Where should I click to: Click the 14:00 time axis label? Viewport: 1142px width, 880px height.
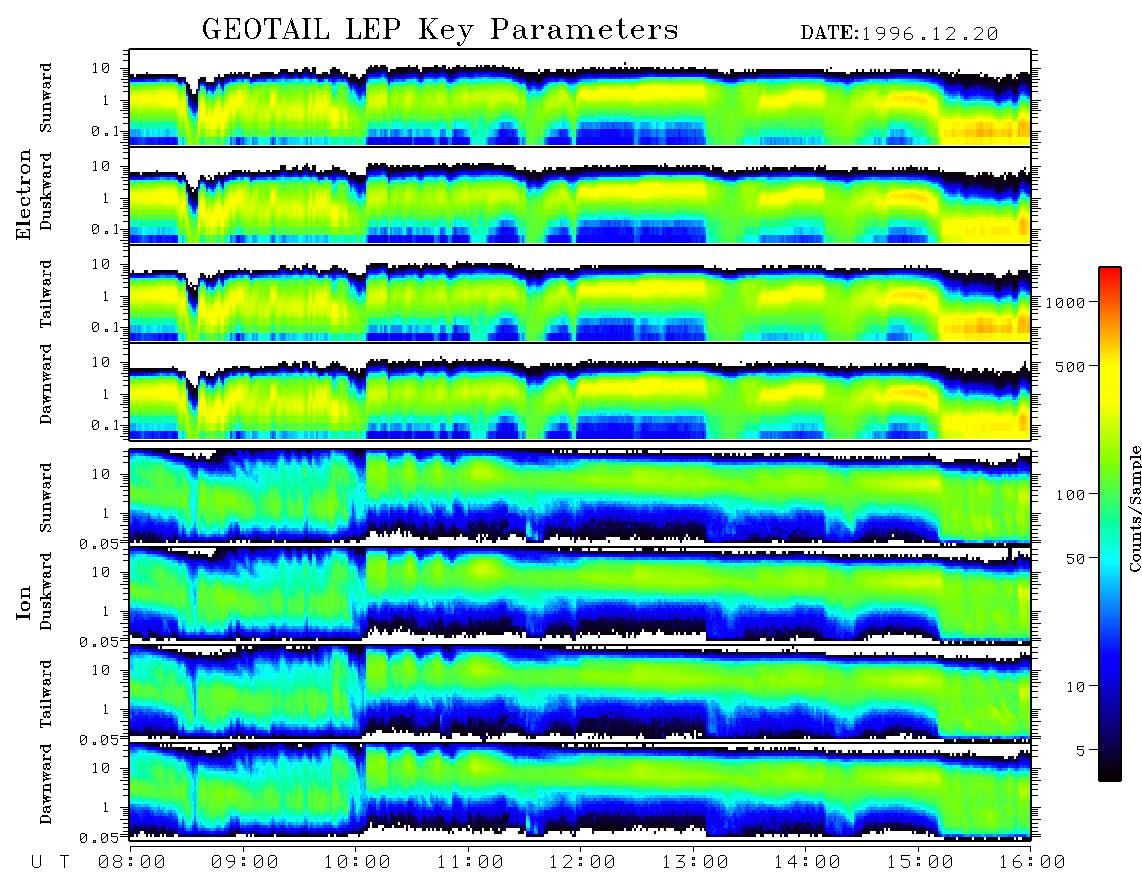coord(807,862)
